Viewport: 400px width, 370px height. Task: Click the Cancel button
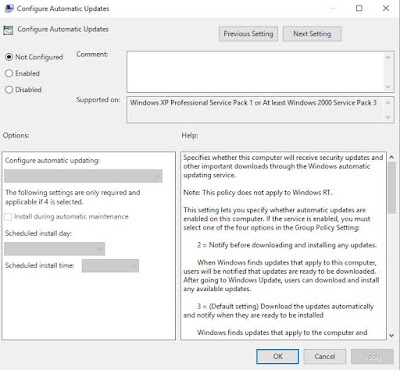[325, 356]
